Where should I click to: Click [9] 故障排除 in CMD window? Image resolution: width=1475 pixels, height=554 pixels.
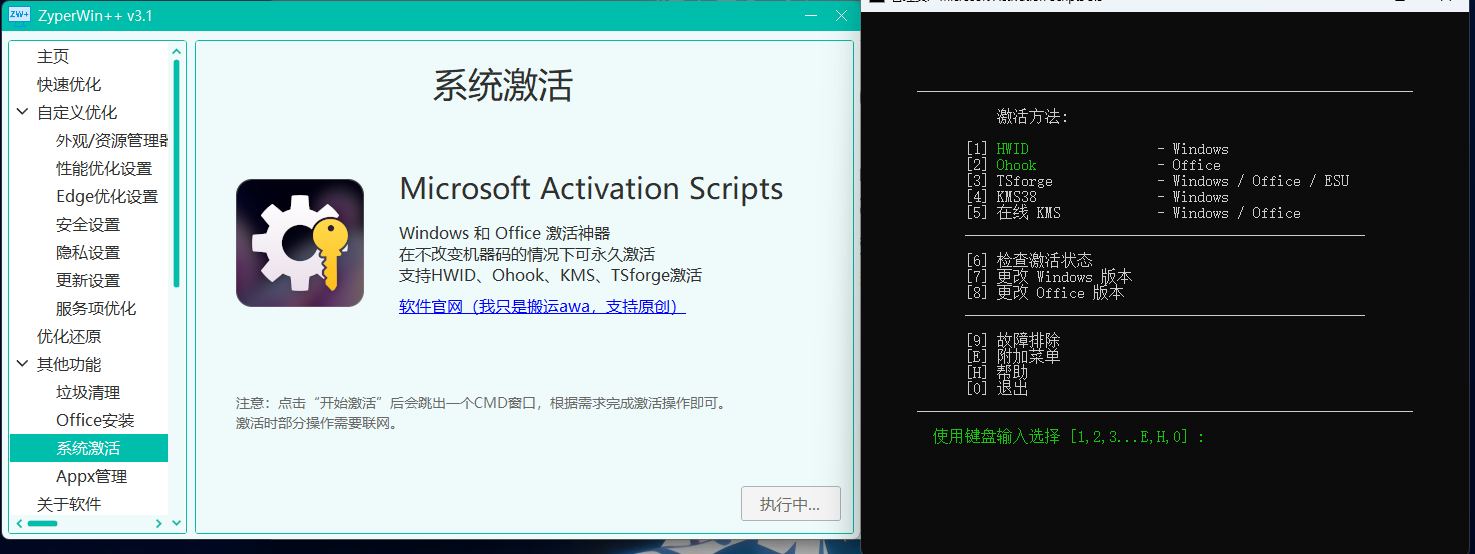[x=1013, y=340]
